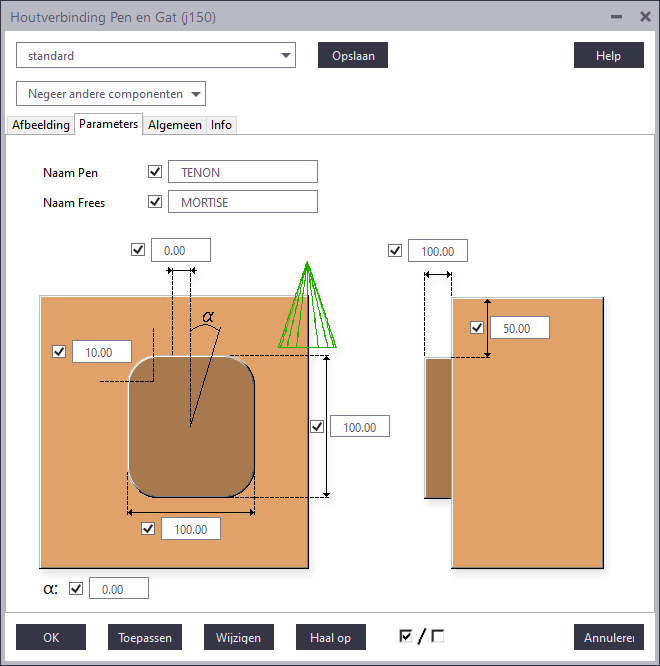This screenshot has width=660, height=666.
Task: Click the TENON name input field
Action: click(x=242, y=172)
